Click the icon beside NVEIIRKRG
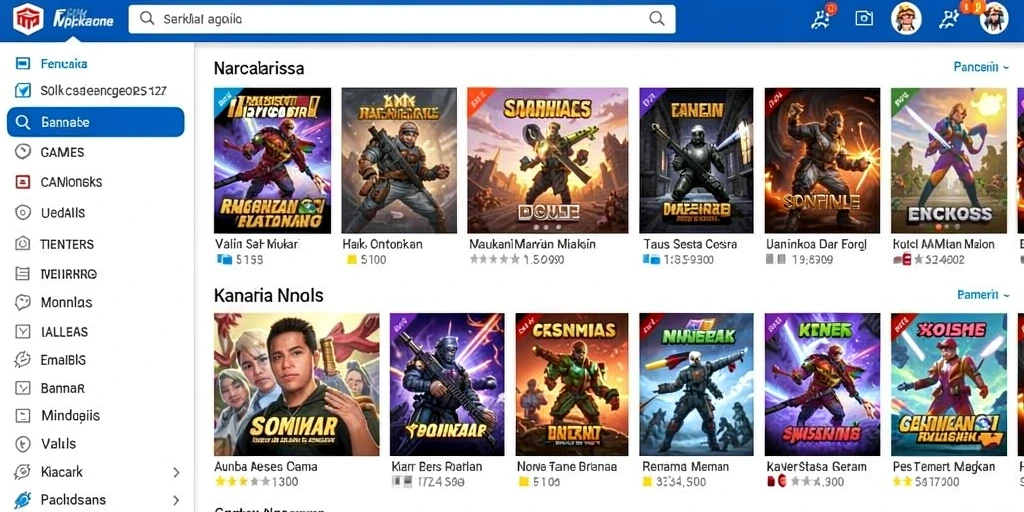Screen dimensions: 1024x512 23,274
